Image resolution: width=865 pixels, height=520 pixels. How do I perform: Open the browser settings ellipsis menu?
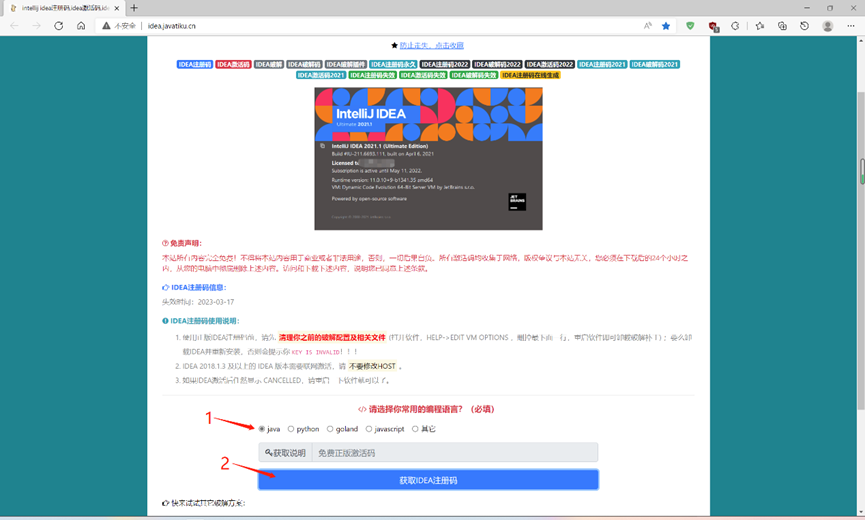click(851, 26)
